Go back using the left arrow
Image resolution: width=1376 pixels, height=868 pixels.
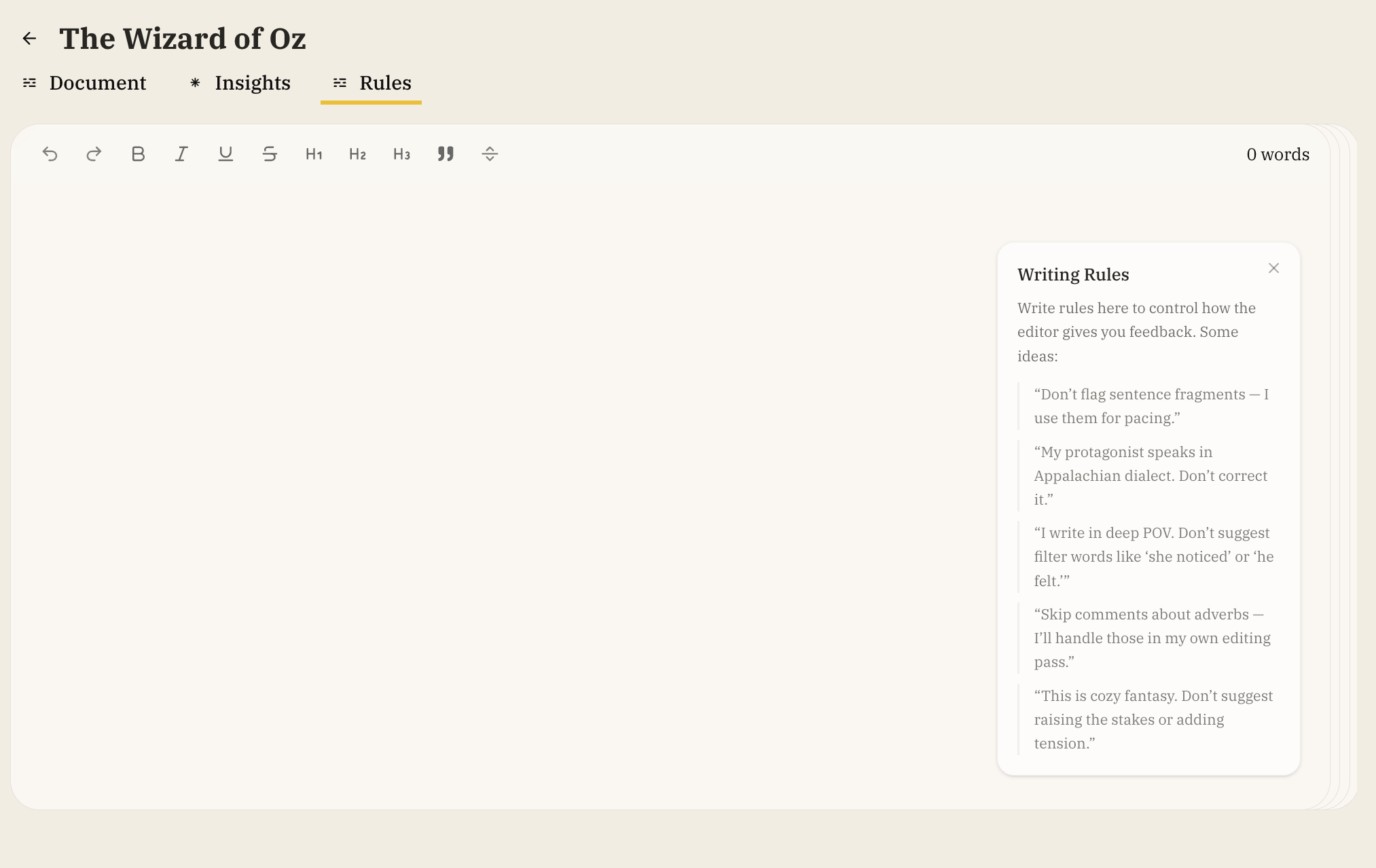pos(29,39)
